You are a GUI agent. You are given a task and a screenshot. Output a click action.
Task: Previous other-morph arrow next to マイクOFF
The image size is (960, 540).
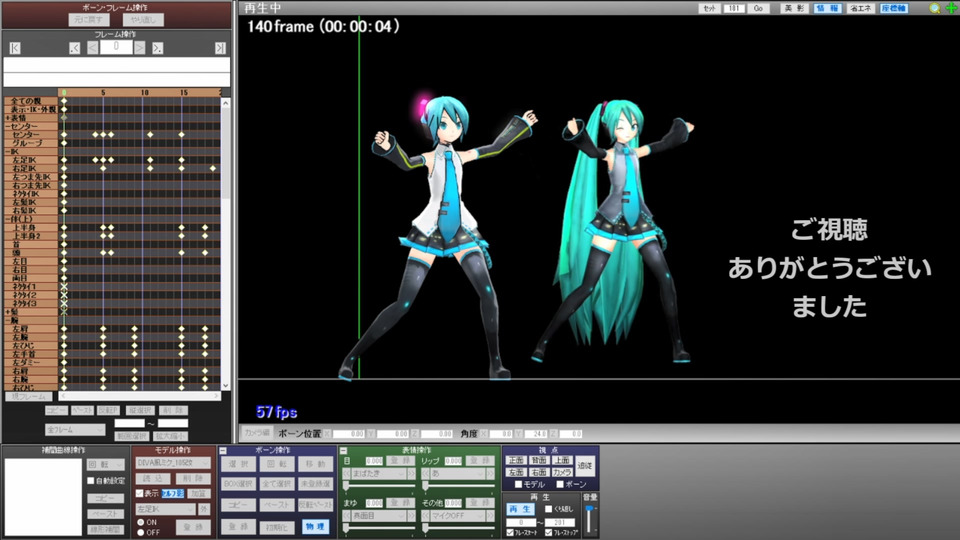(x=426, y=516)
